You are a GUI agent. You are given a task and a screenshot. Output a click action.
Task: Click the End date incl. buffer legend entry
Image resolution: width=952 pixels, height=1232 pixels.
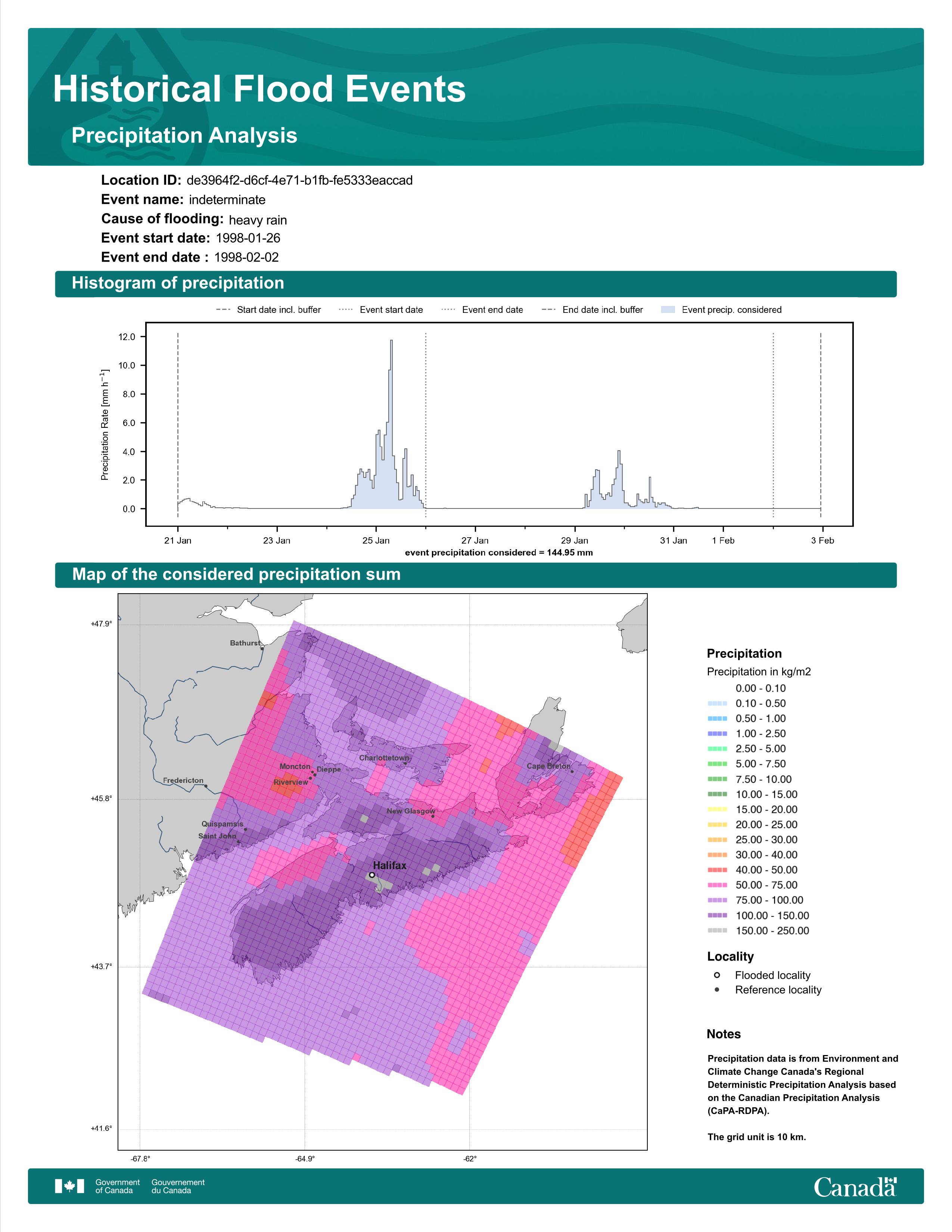coord(592,310)
